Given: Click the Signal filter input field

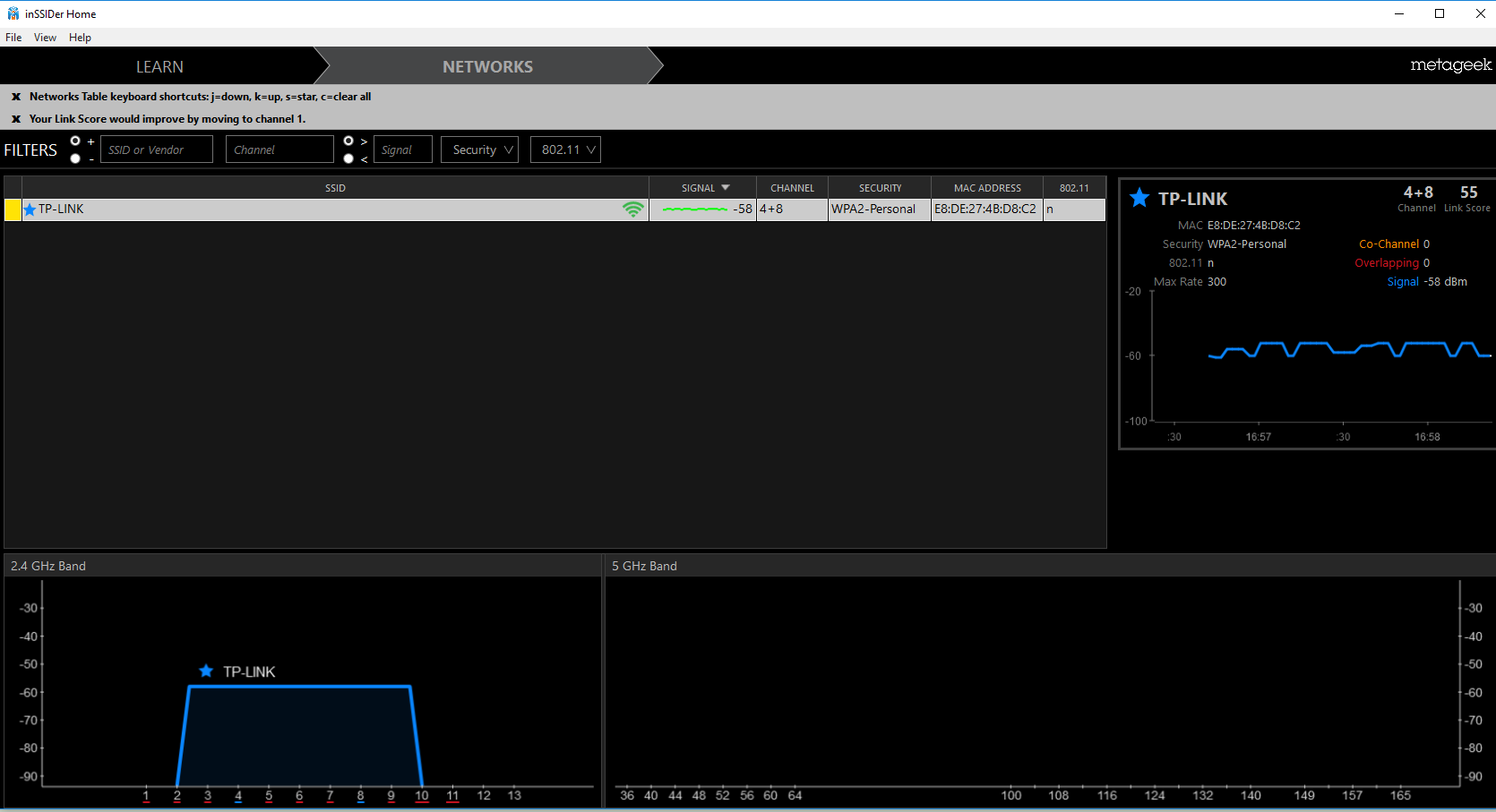Looking at the screenshot, I should click(x=403, y=150).
